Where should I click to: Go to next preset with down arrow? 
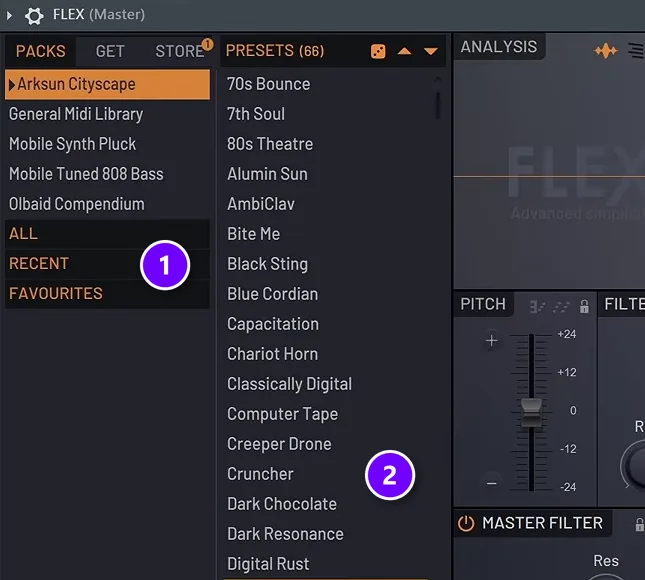(431, 51)
